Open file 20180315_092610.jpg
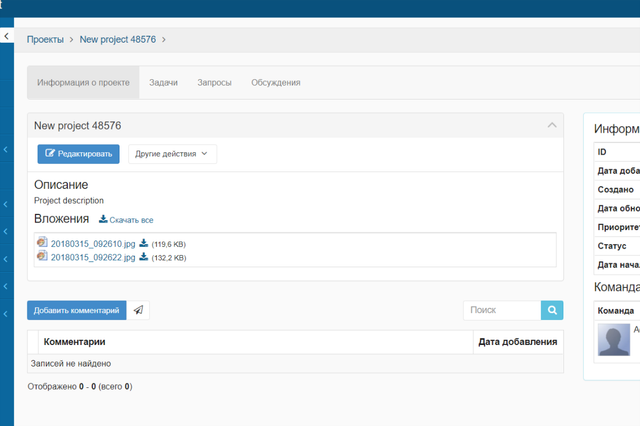The height and width of the screenshot is (426, 640). (x=93, y=244)
